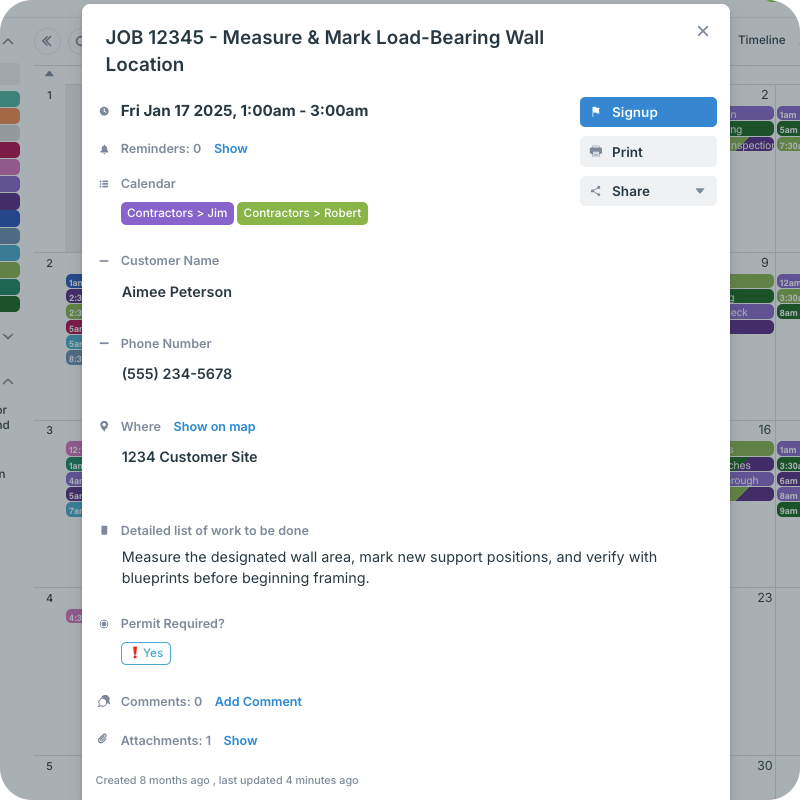Close the job details dialog
The image size is (800, 800).
tap(703, 31)
